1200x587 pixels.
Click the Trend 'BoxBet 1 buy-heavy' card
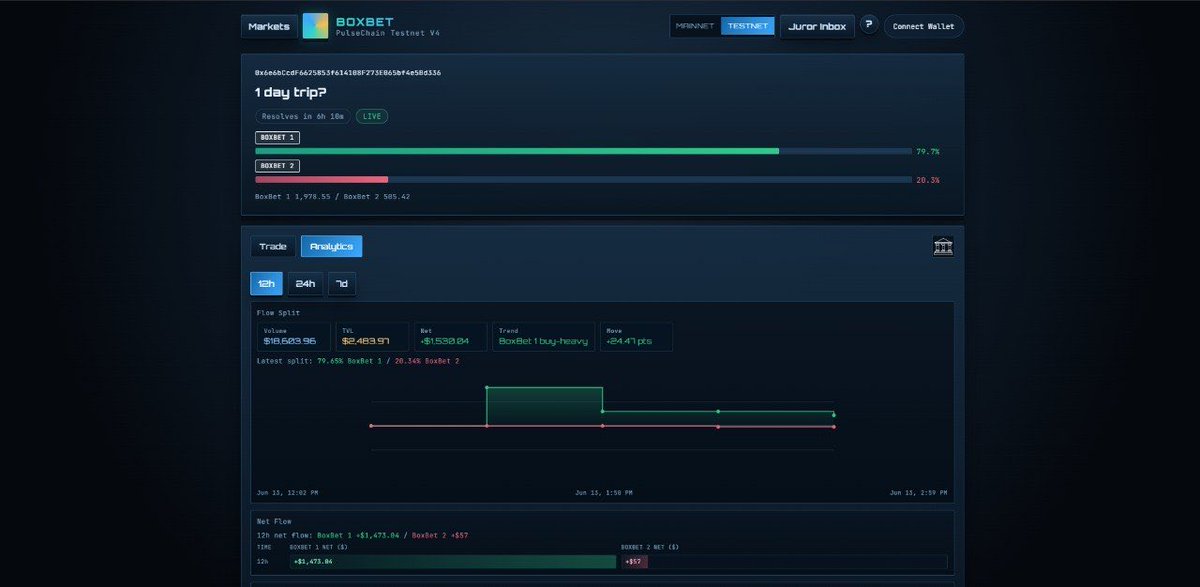pyautogui.click(x=543, y=337)
